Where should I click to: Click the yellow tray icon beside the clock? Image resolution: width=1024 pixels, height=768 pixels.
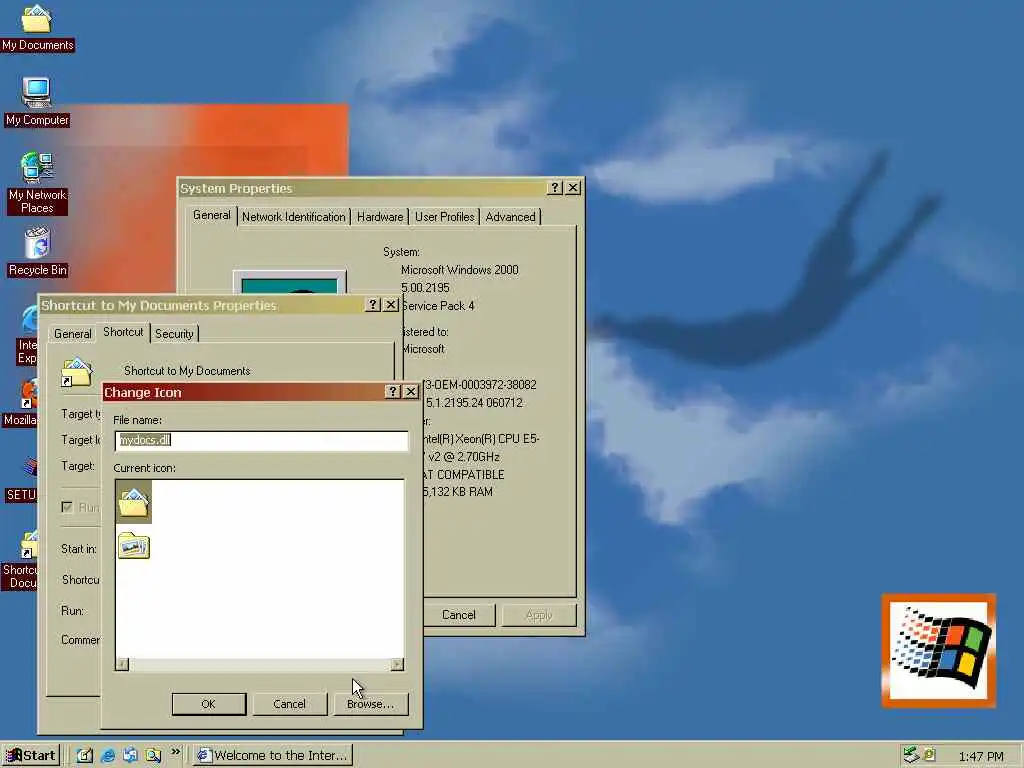[x=930, y=755]
